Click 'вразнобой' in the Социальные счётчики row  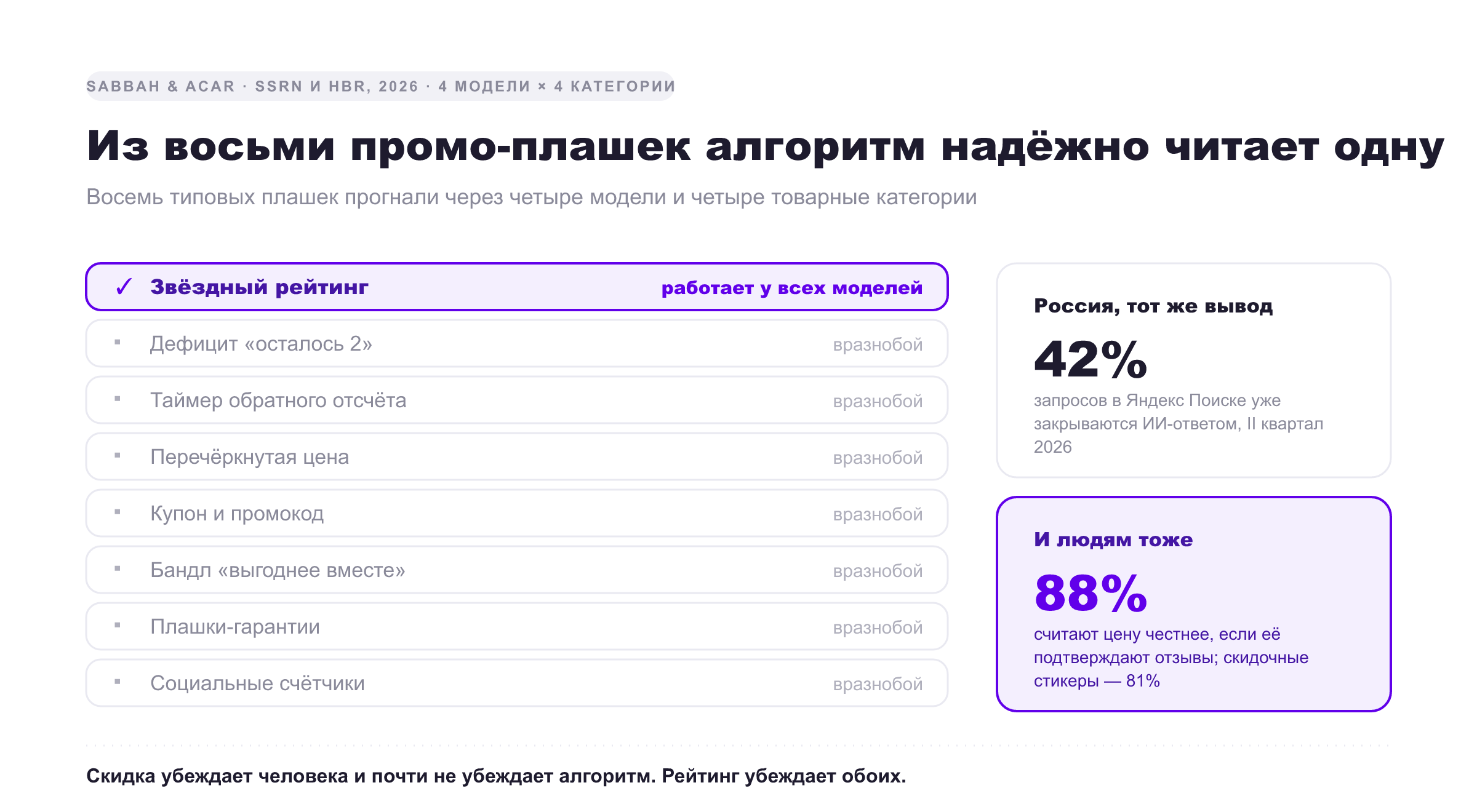tap(878, 684)
